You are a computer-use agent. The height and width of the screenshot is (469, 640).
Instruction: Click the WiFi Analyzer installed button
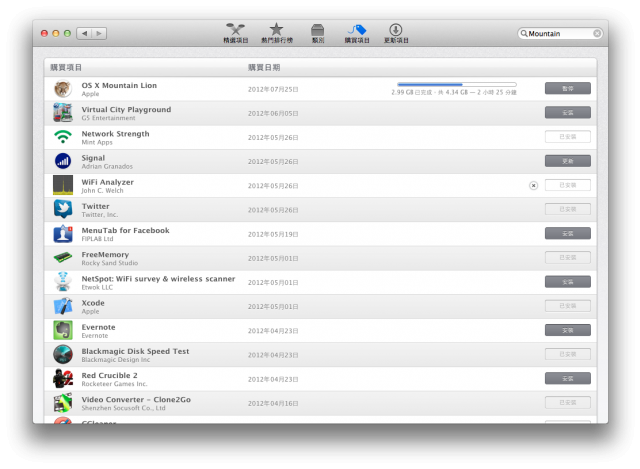567,185
